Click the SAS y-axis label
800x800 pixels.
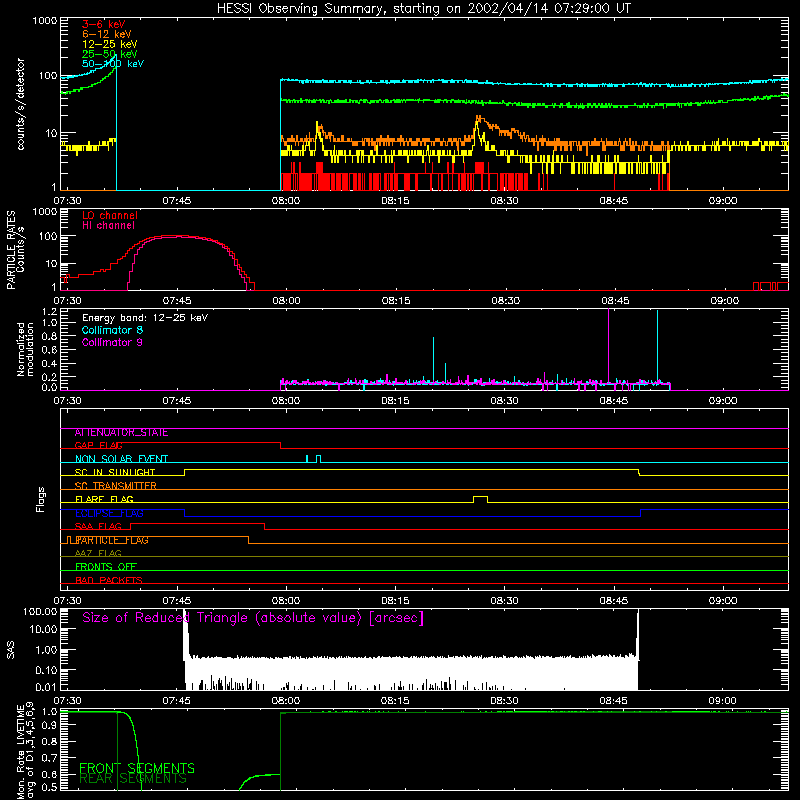10,650
